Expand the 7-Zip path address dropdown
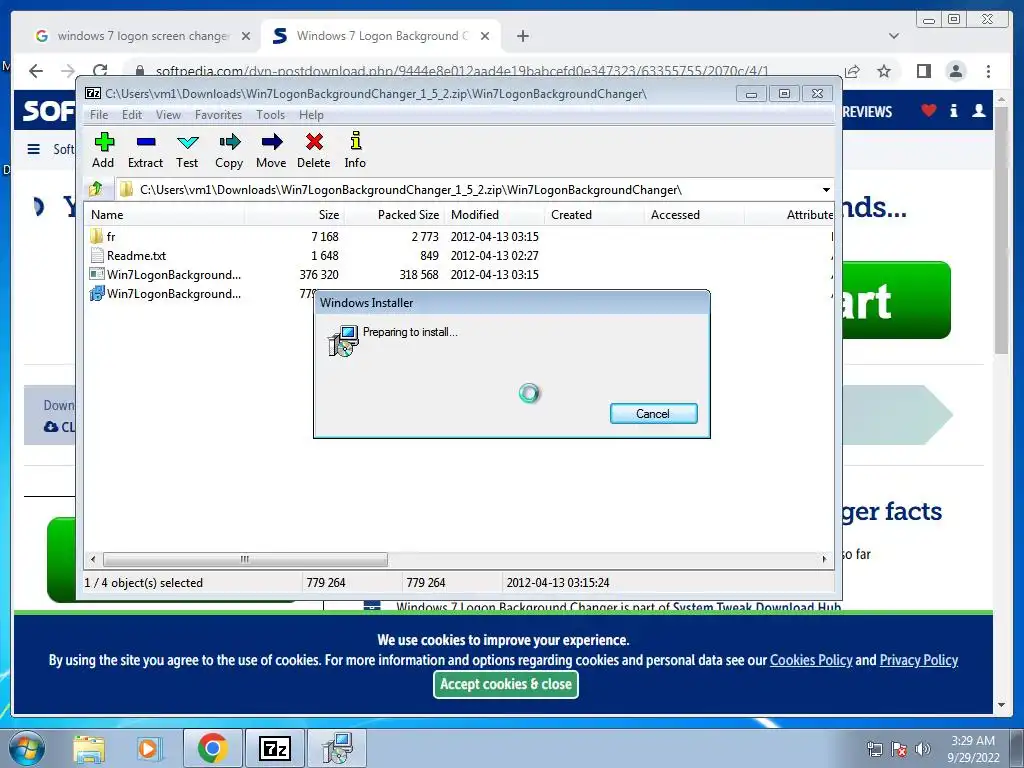This screenshot has width=1024, height=768. (x=826, y=190)
